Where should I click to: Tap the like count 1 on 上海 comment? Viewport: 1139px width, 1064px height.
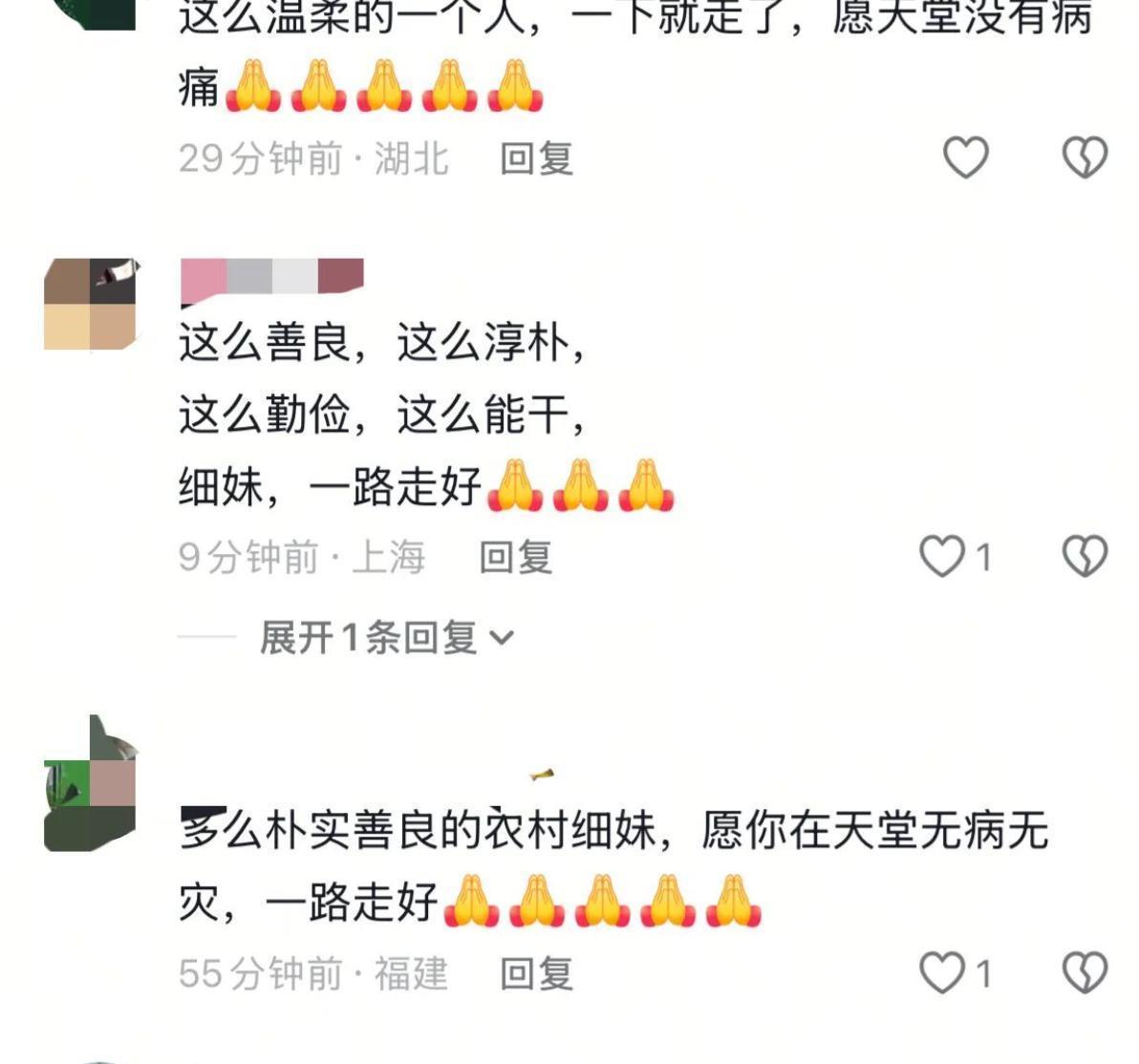click(983, 558)
